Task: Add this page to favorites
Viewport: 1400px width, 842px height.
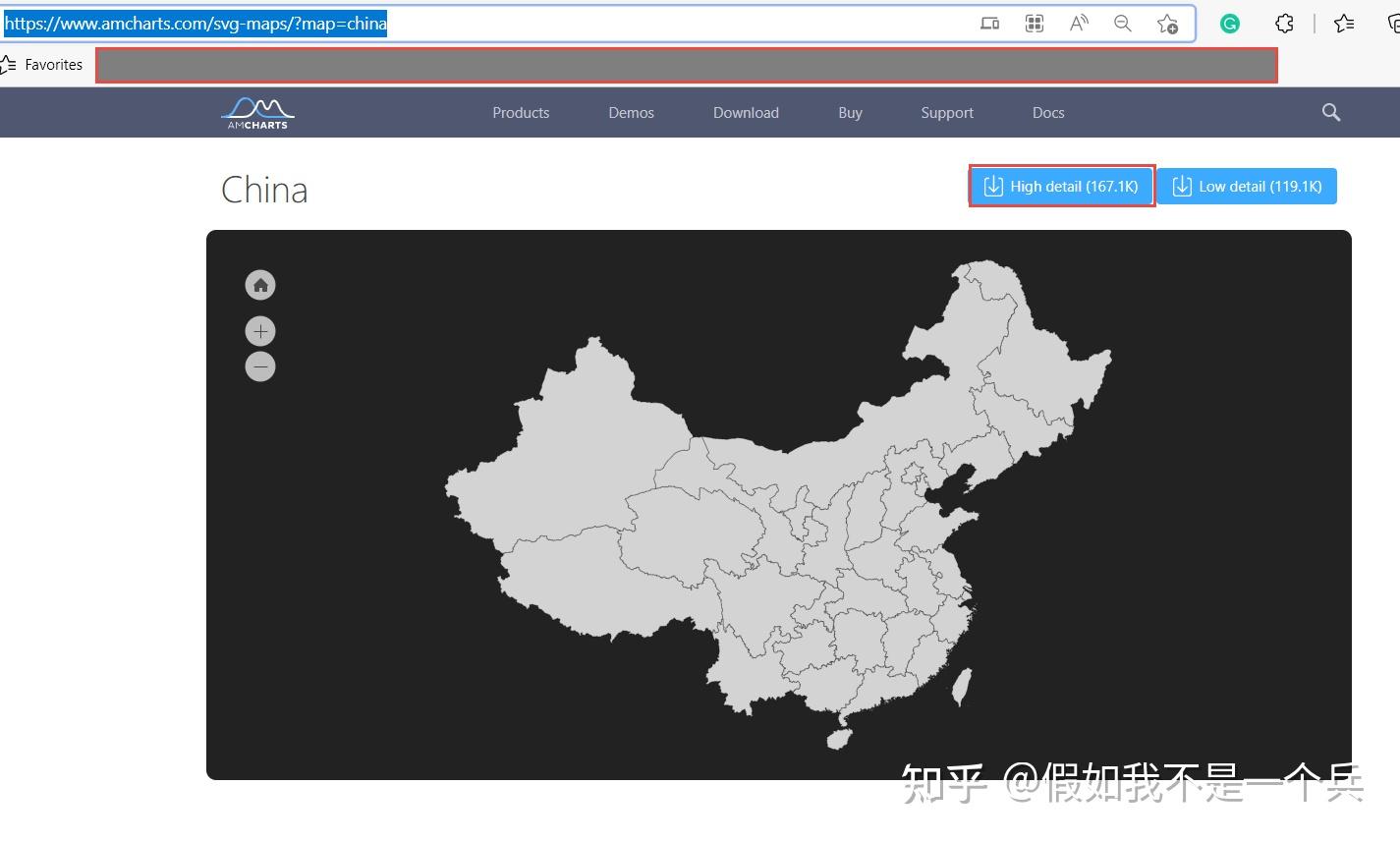Action: pos(1168,23)
